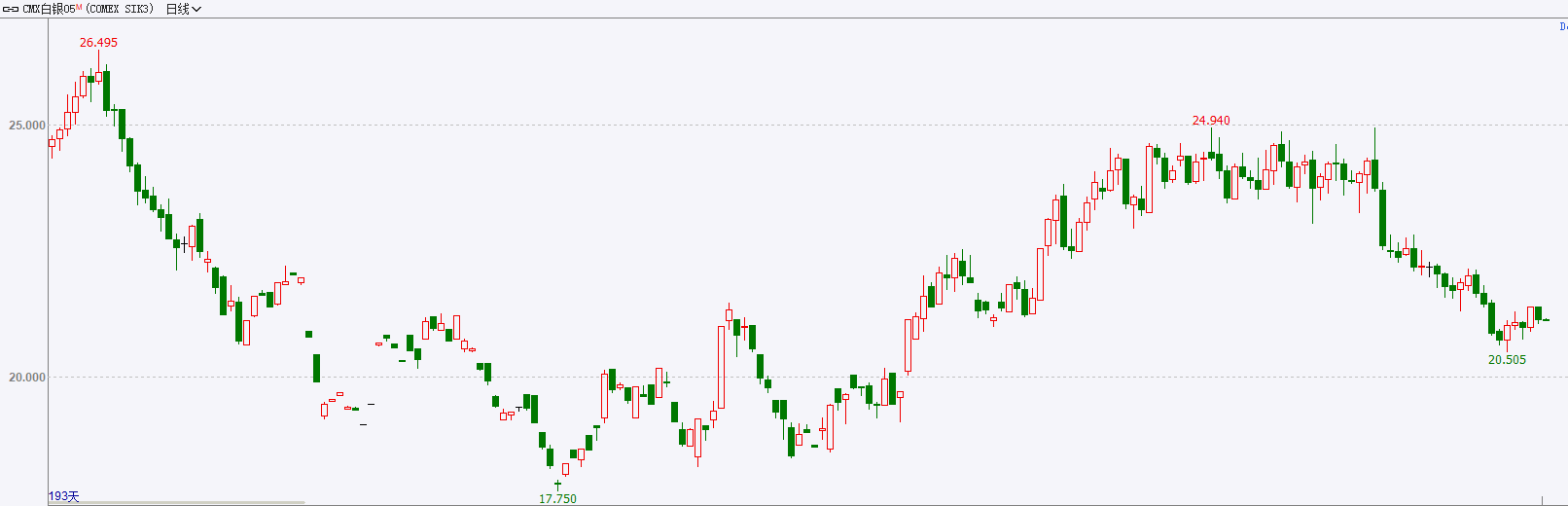
Task: Click the 26.495 high price label
Action: (x=98, y=43)
